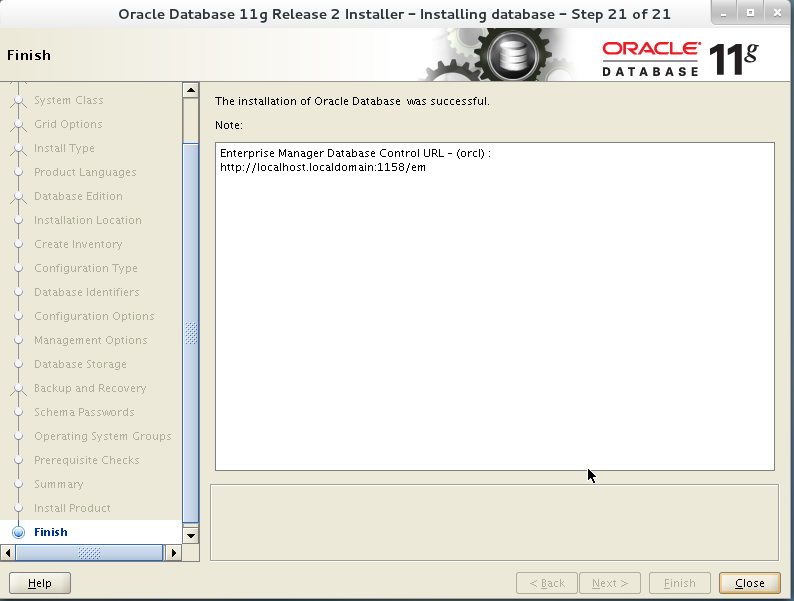Viewport: 794px width, 601px height.
Task: Click the sidebar scroll right arrow
Action: (173, 552)
